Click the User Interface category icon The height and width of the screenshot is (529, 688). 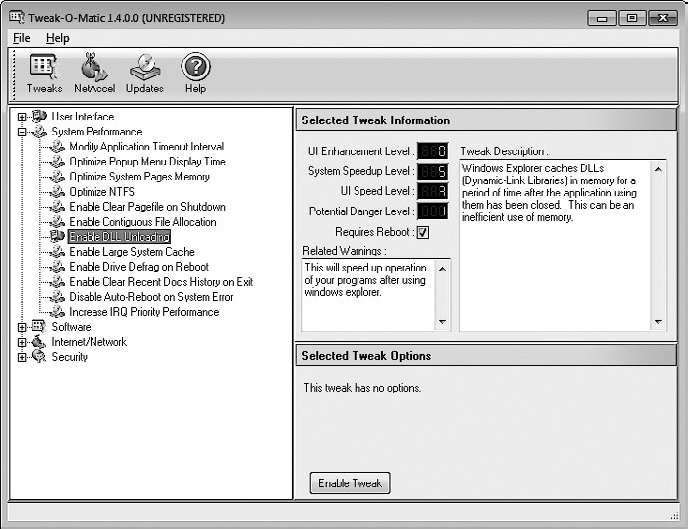tap(39, 116)
